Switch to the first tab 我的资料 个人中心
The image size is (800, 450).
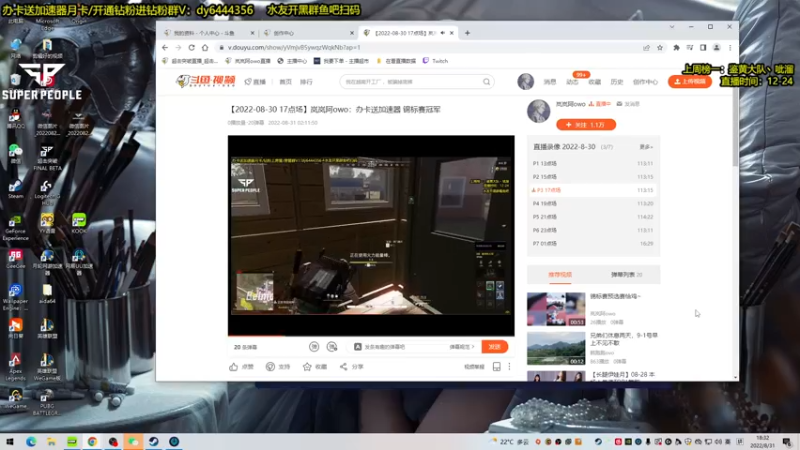pos(209,33)
